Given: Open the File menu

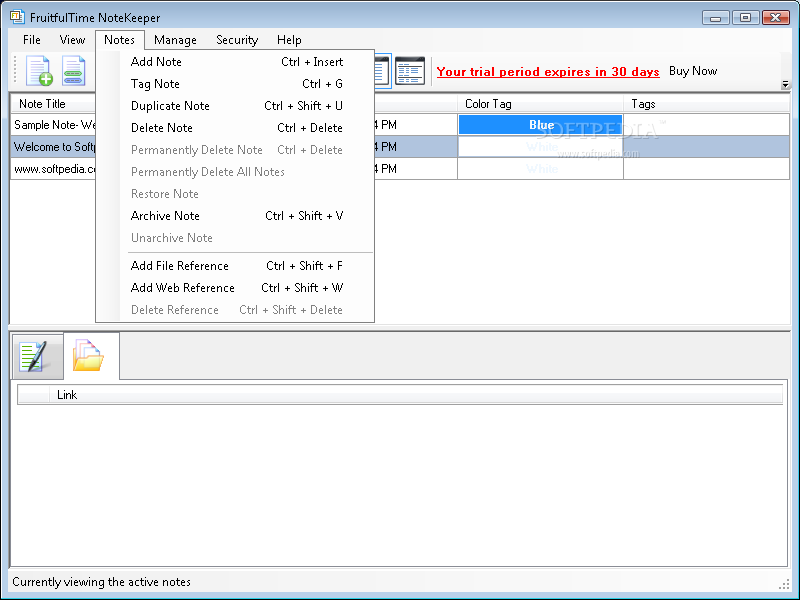Looking at the screenshot, I should pyautogui.click(x=32, y=40).
